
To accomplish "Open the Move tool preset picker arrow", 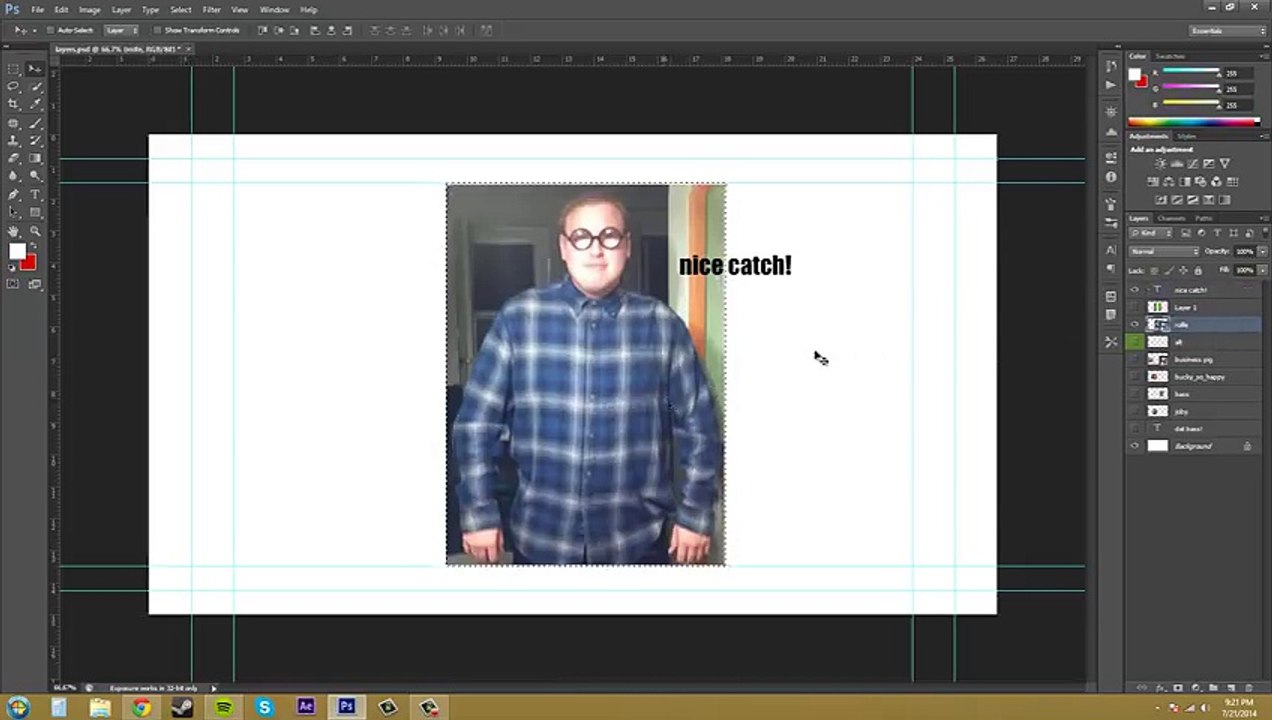I will click(33, 30).
